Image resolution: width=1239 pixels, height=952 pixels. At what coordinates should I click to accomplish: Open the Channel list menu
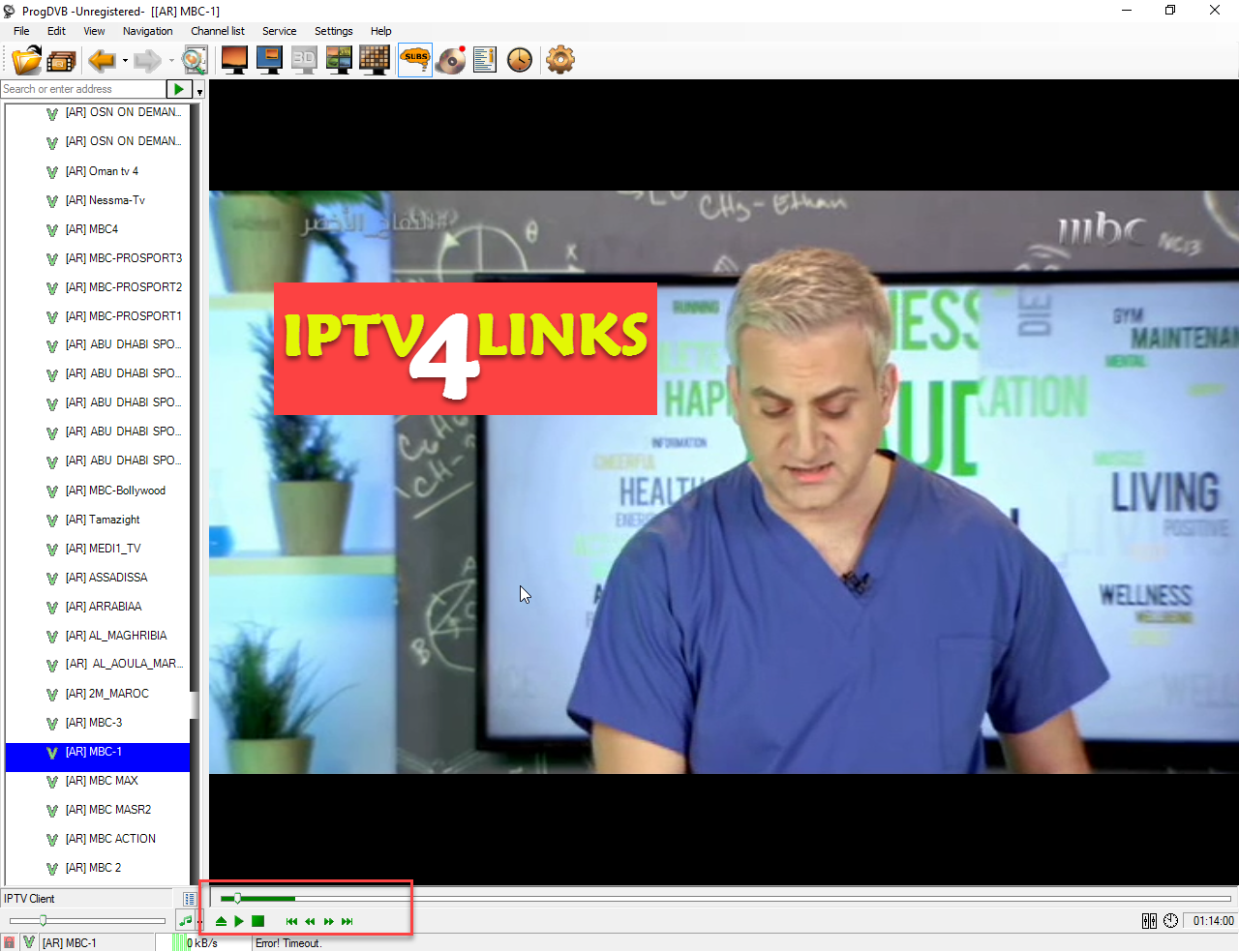click(x=218, y=31)
